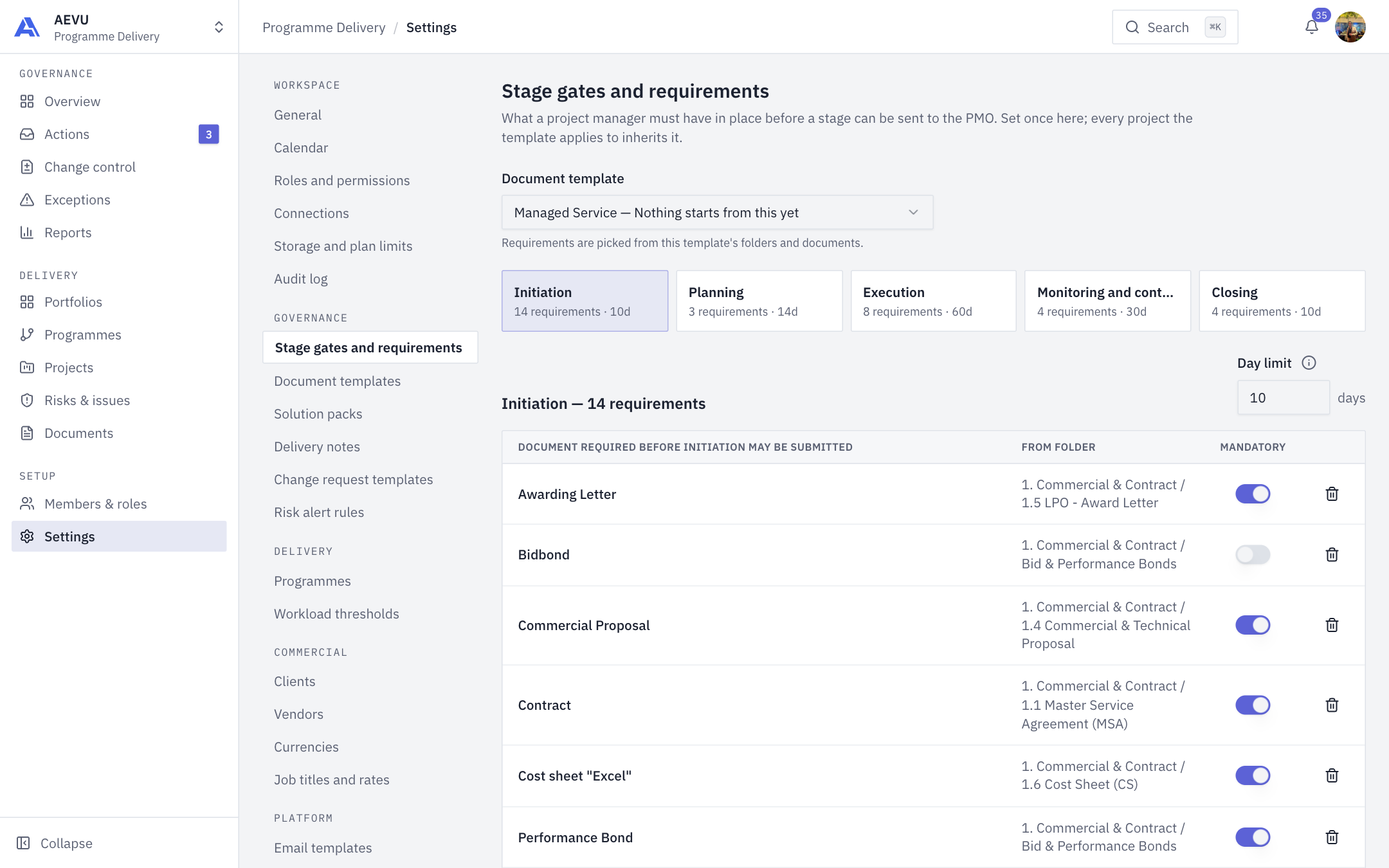Image resolution: width=1389 pixels, height=868 pixels.
Task: Toggle mandatory for Performance Bond
Action: click(x=1253, y=837)
